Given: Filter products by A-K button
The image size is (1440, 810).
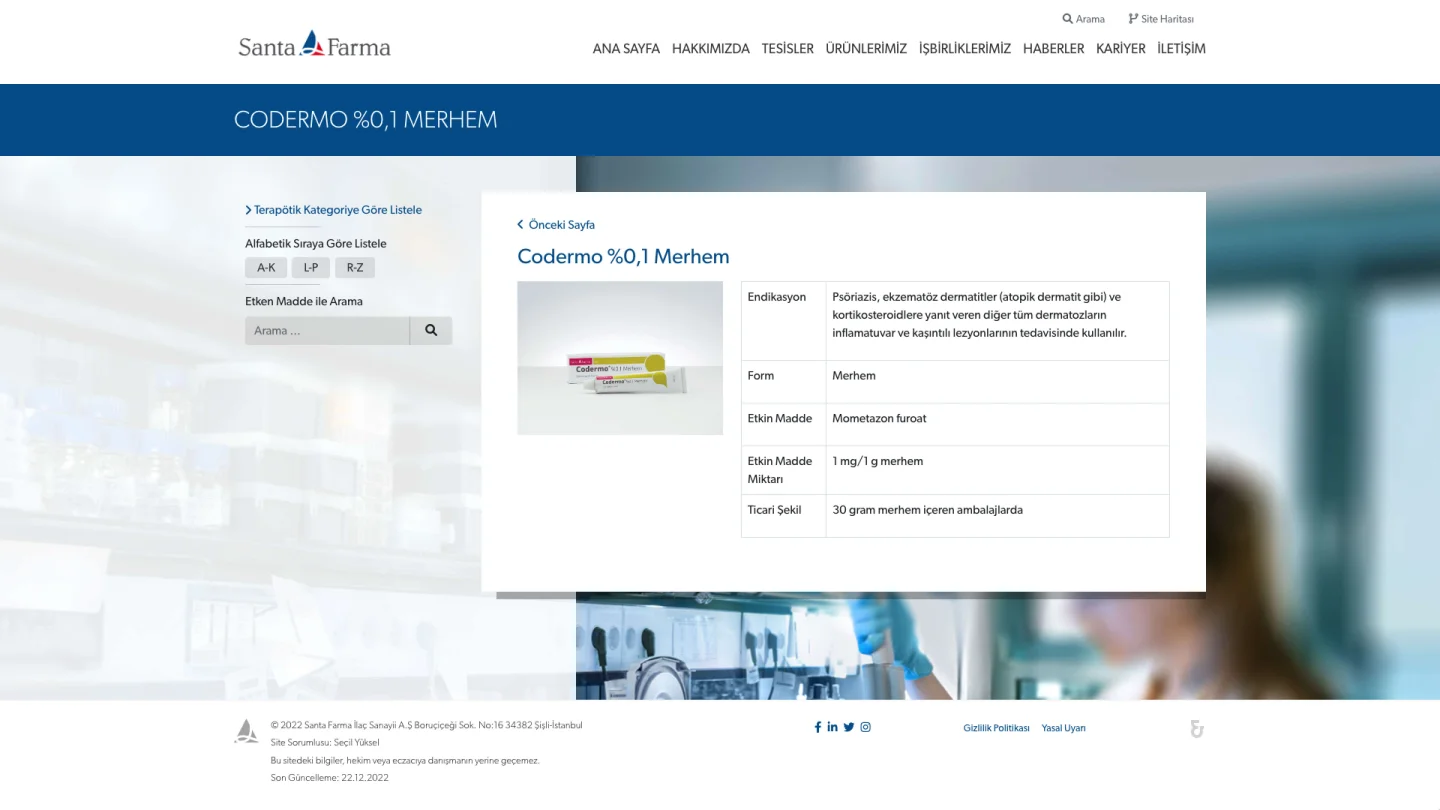Looking at the screenshot, I should point(266,268).
